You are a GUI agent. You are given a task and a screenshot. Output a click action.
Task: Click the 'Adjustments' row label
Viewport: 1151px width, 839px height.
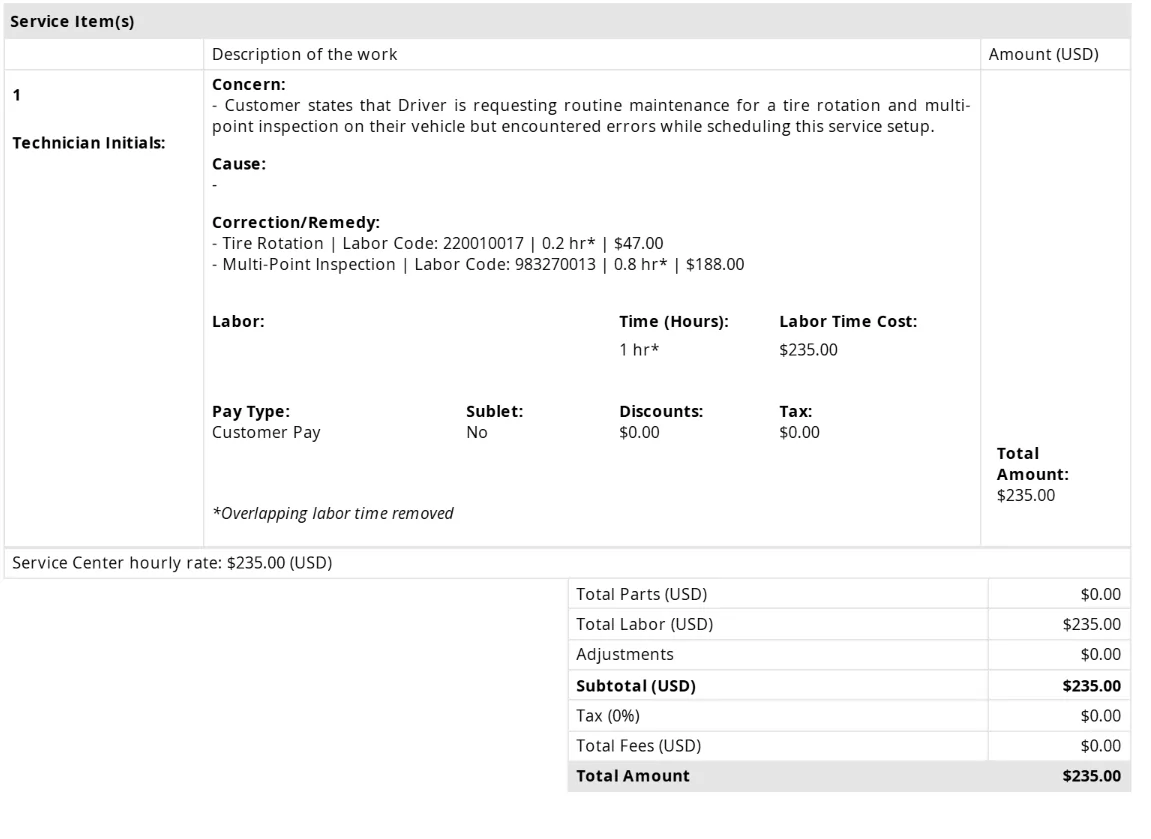coord(625,655)
